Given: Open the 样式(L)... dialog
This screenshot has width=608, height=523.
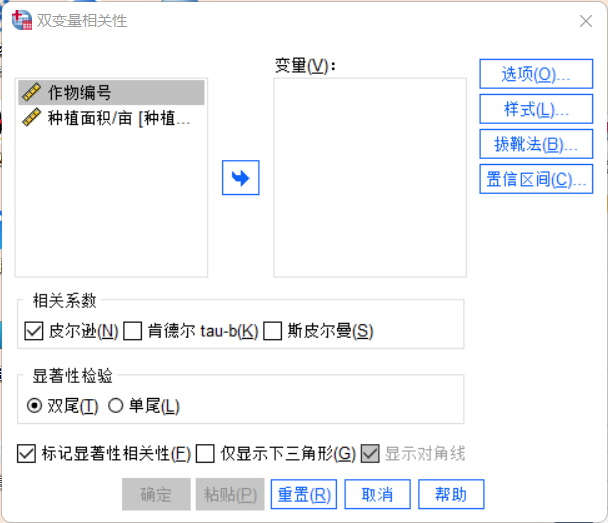Looking at the screenshot, I should coord(536,109).
